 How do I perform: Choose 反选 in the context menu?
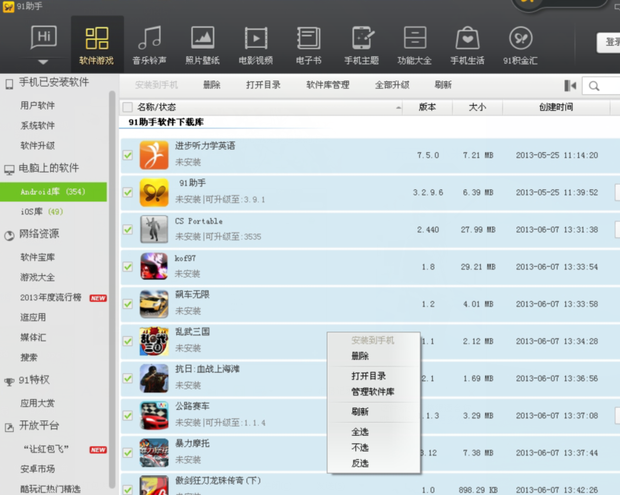click(360, 463)
